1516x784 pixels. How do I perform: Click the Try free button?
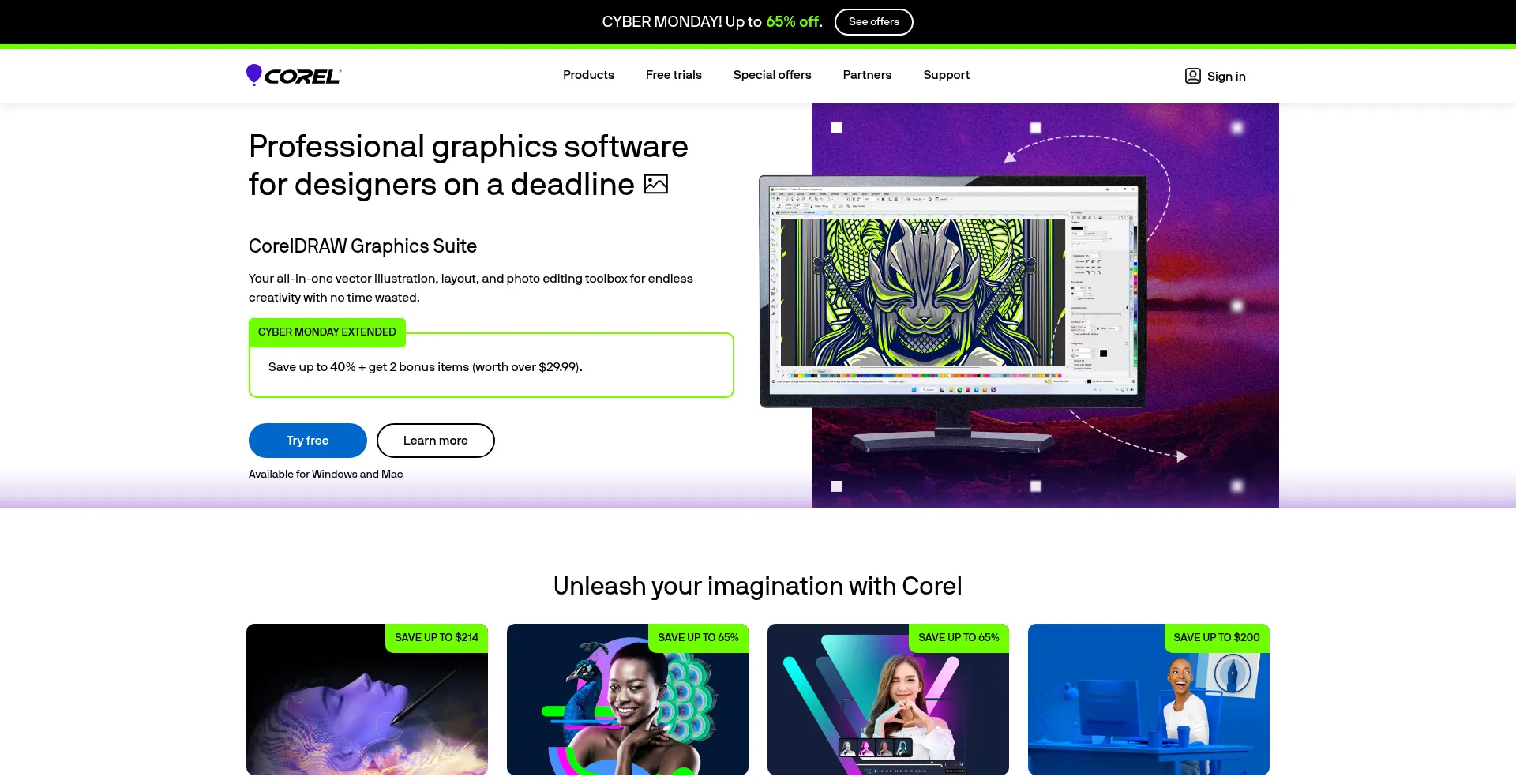(x=308, y=441)
